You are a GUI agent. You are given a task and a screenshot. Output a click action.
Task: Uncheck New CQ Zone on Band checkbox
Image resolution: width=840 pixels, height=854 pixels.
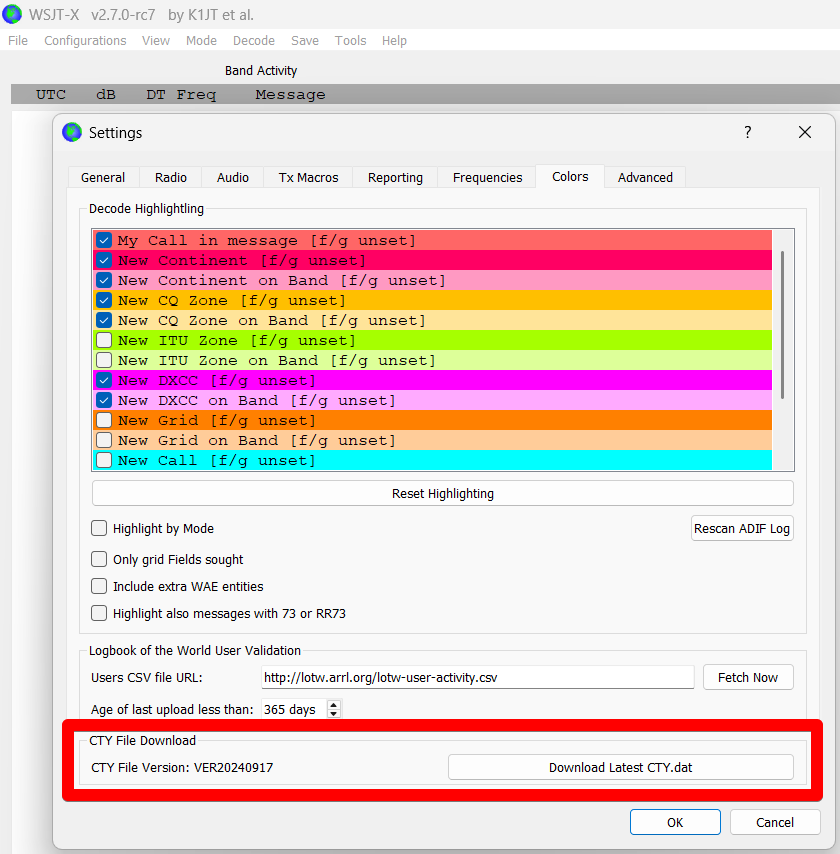tap(104, 320)
